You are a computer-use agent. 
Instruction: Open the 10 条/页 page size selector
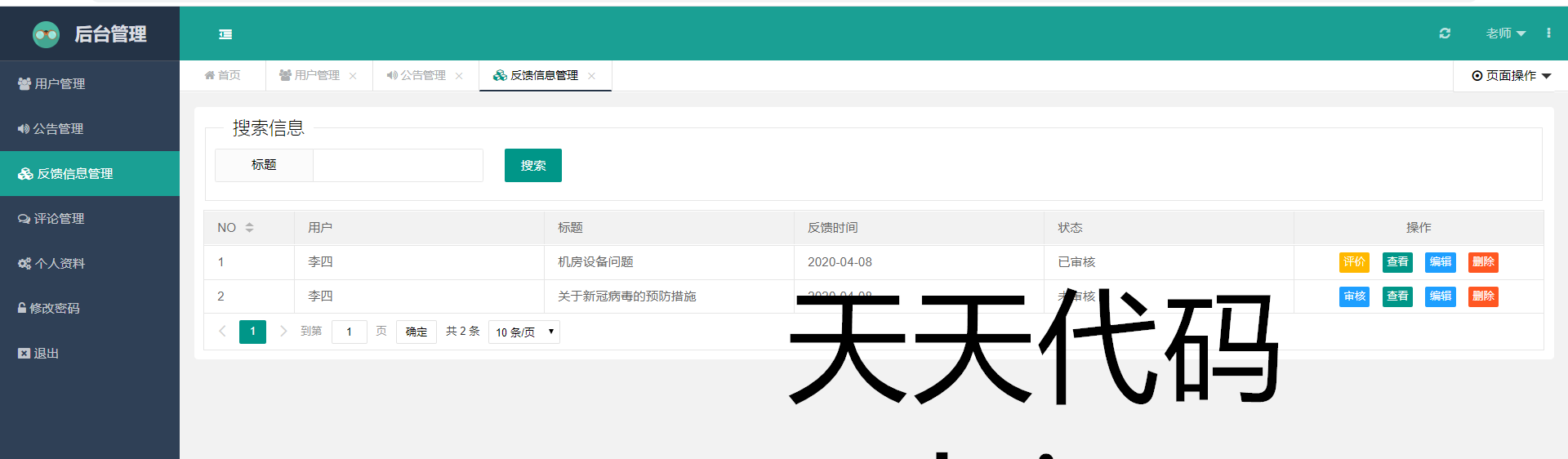pos(524,332)
